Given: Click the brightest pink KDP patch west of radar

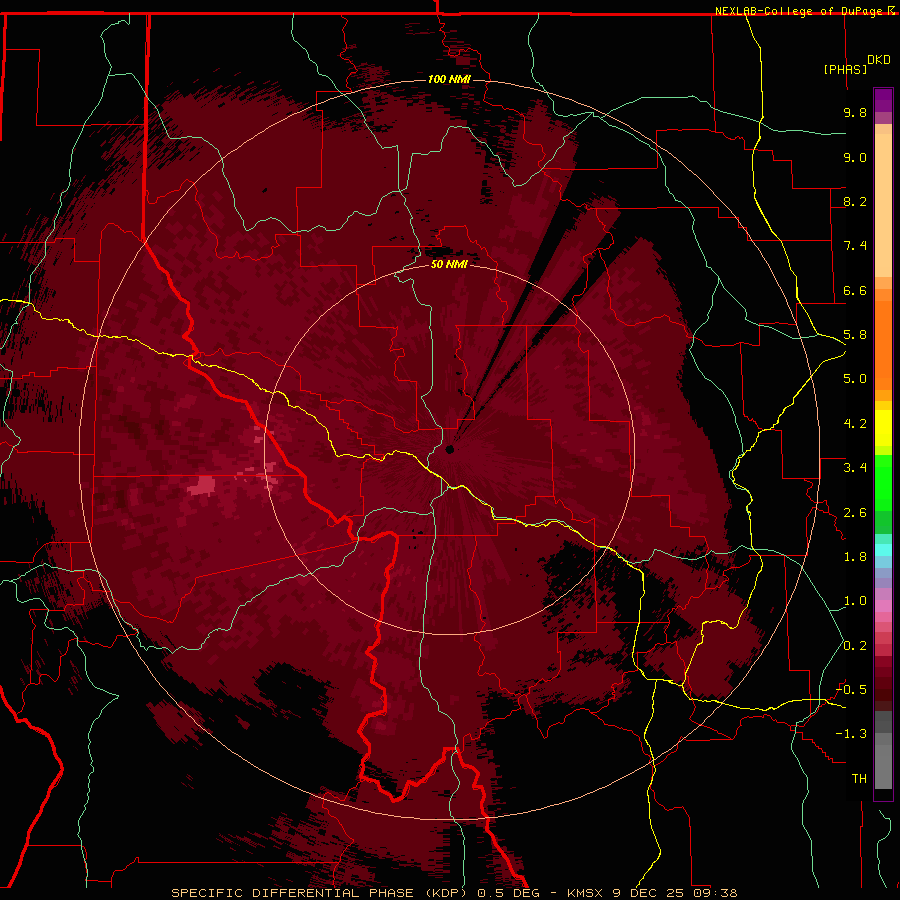Looking at the screenshot, I should tap(201, 486).
